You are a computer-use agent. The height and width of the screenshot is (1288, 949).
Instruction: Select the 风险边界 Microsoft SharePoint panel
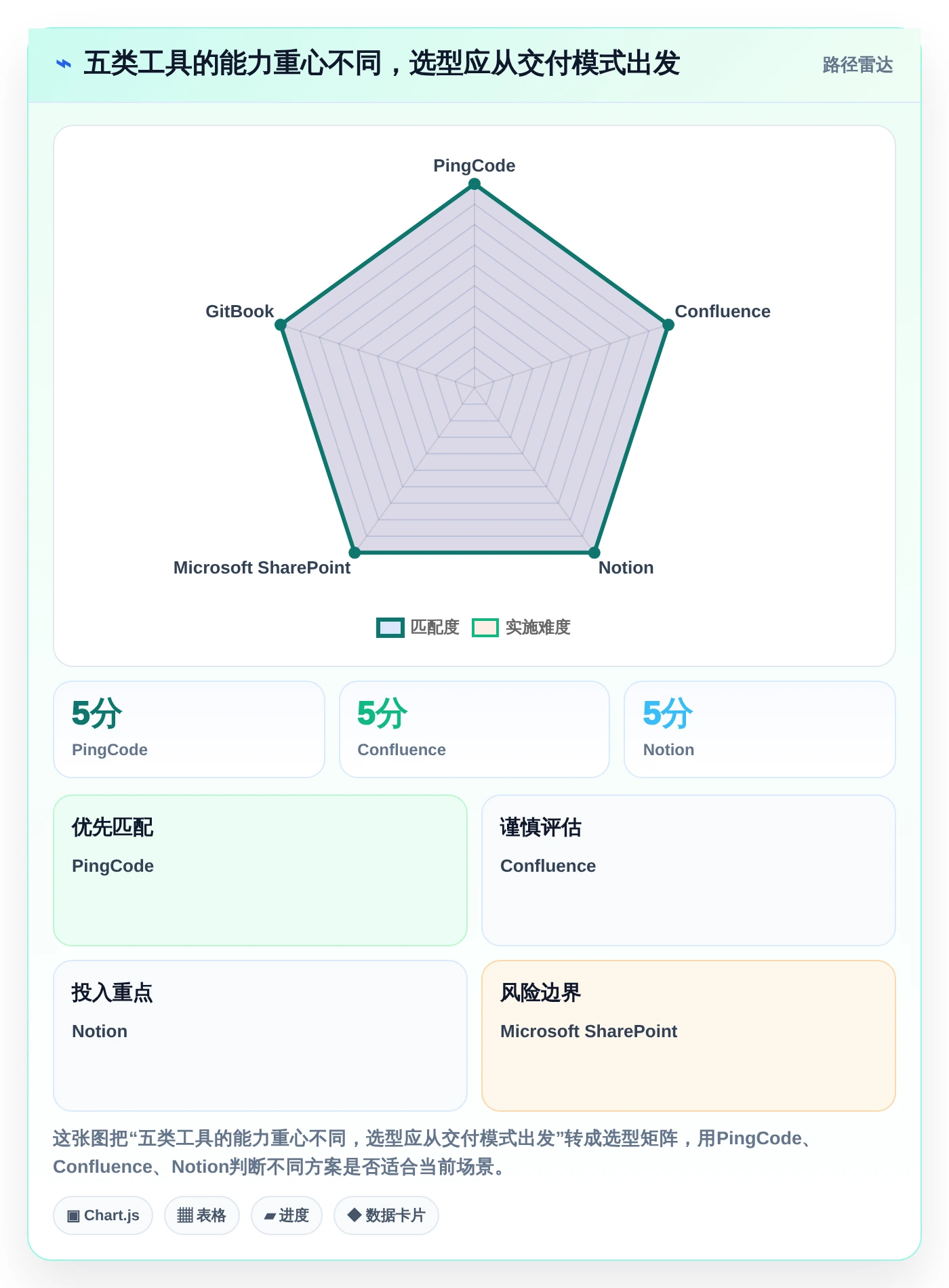(689, 1036)
